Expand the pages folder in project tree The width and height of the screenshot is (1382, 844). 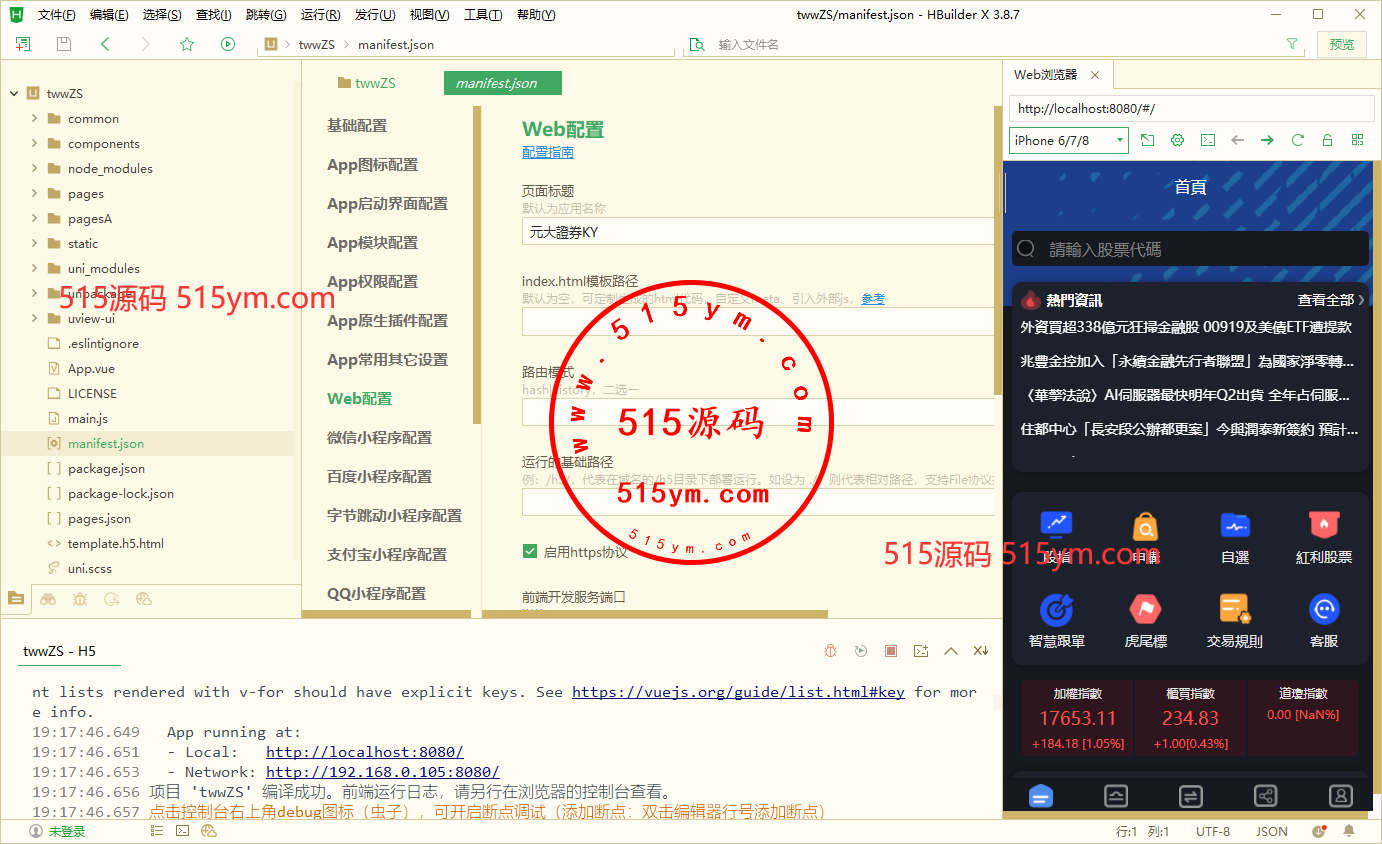click(x=35, y=193)
